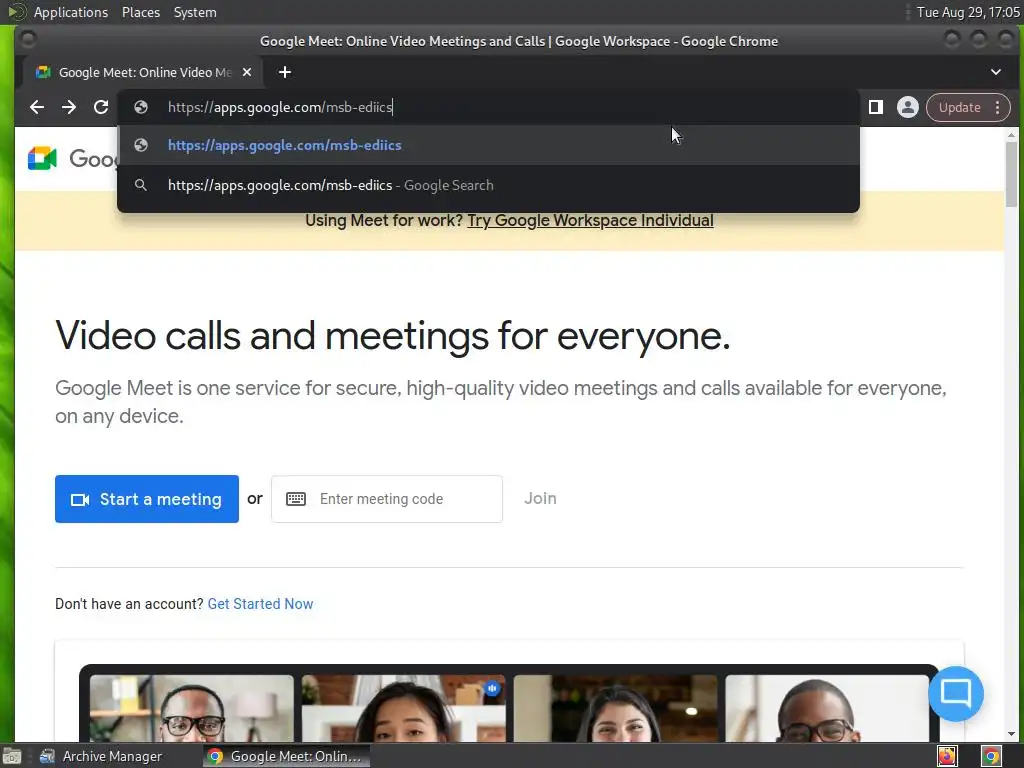The width and height of the screenshot is (1024, 768).
Task: Select the Google Meet Chrome taskbar item
Action: pos(285,756)
